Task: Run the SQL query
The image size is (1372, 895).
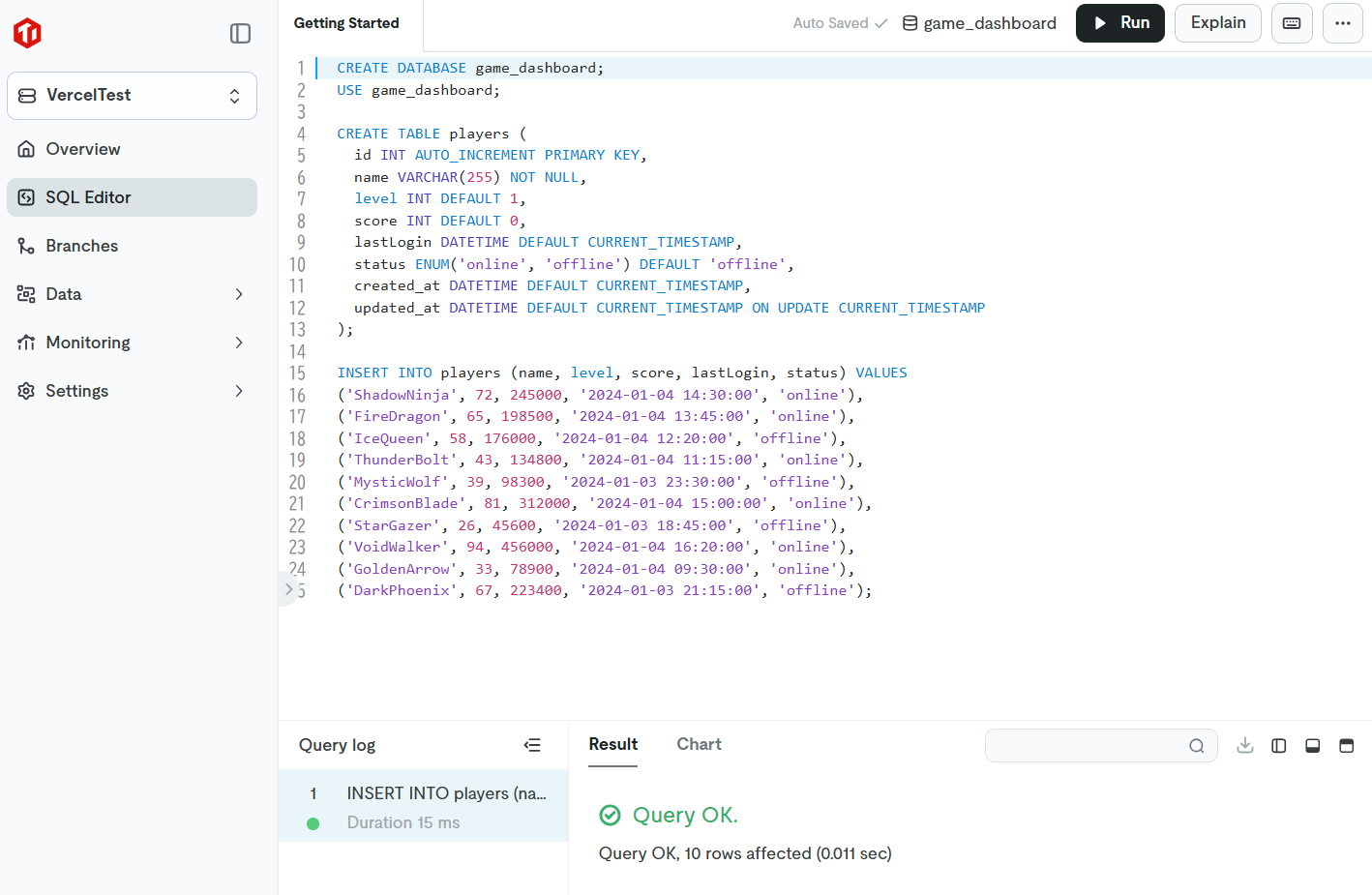Action: click(x=1120, y=23)
